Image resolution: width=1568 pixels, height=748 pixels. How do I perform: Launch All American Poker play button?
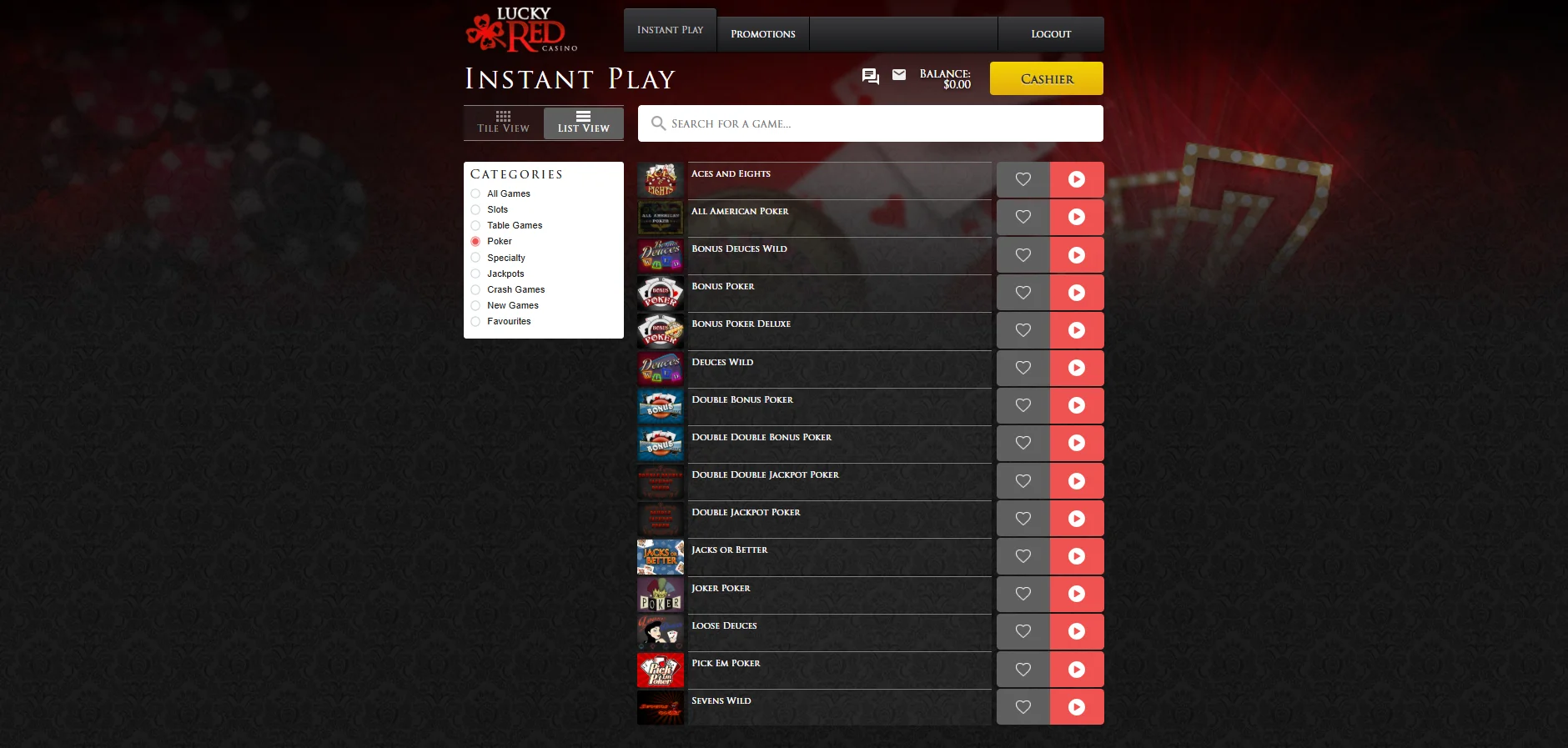[1077, 217]
